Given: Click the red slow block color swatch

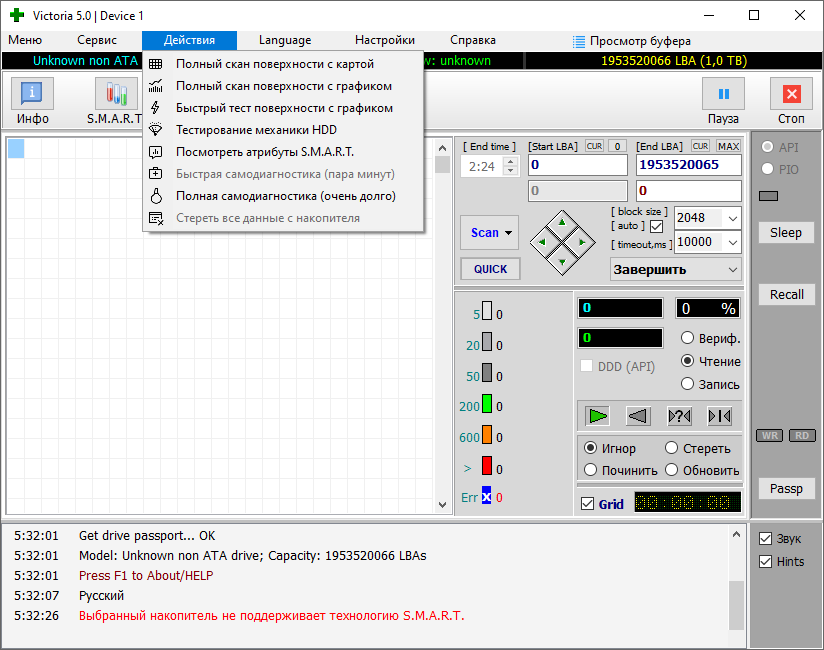Looking at the screenshot, I should point(487,466).
